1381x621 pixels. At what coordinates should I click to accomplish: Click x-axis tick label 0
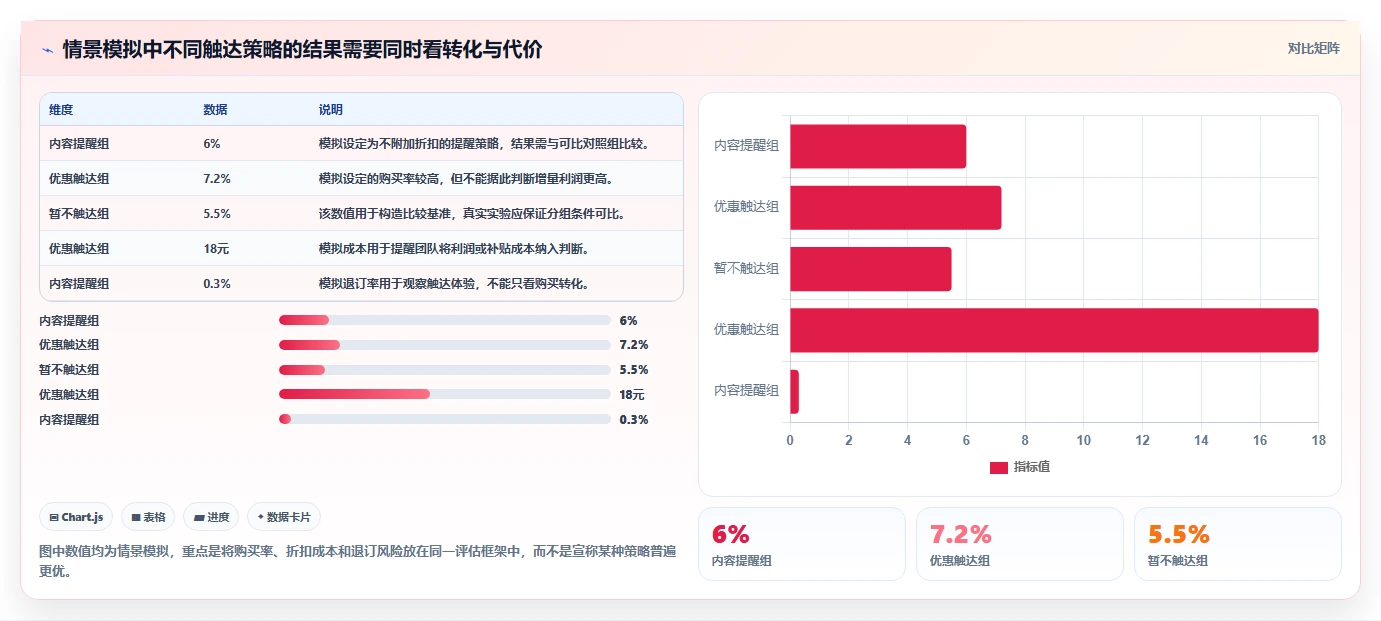(790, 440)
